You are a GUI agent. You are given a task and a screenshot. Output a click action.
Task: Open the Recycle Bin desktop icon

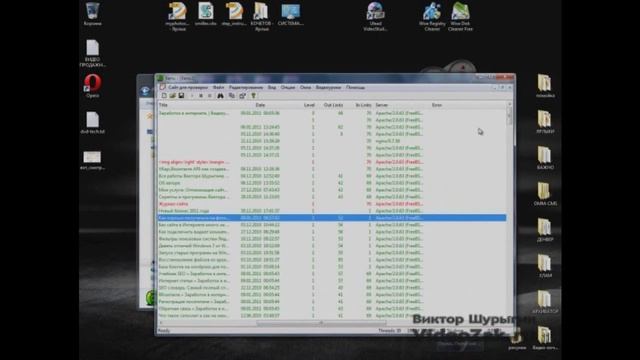pos(93,14)
